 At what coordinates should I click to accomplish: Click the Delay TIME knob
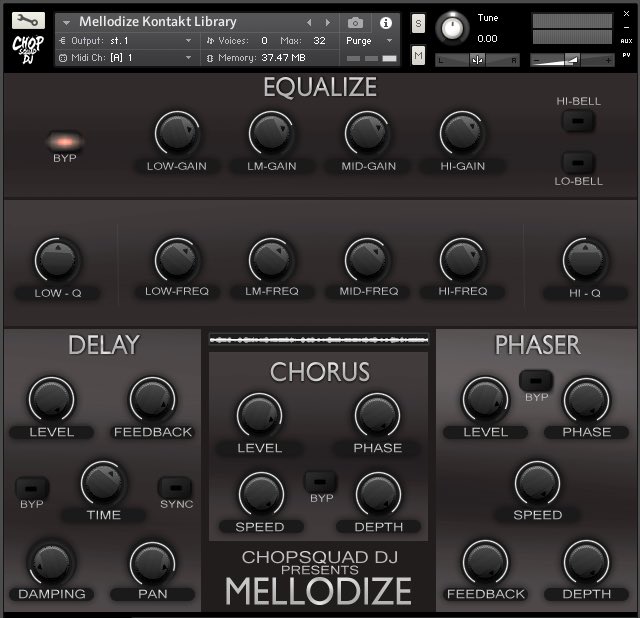(x=103, y=483)
